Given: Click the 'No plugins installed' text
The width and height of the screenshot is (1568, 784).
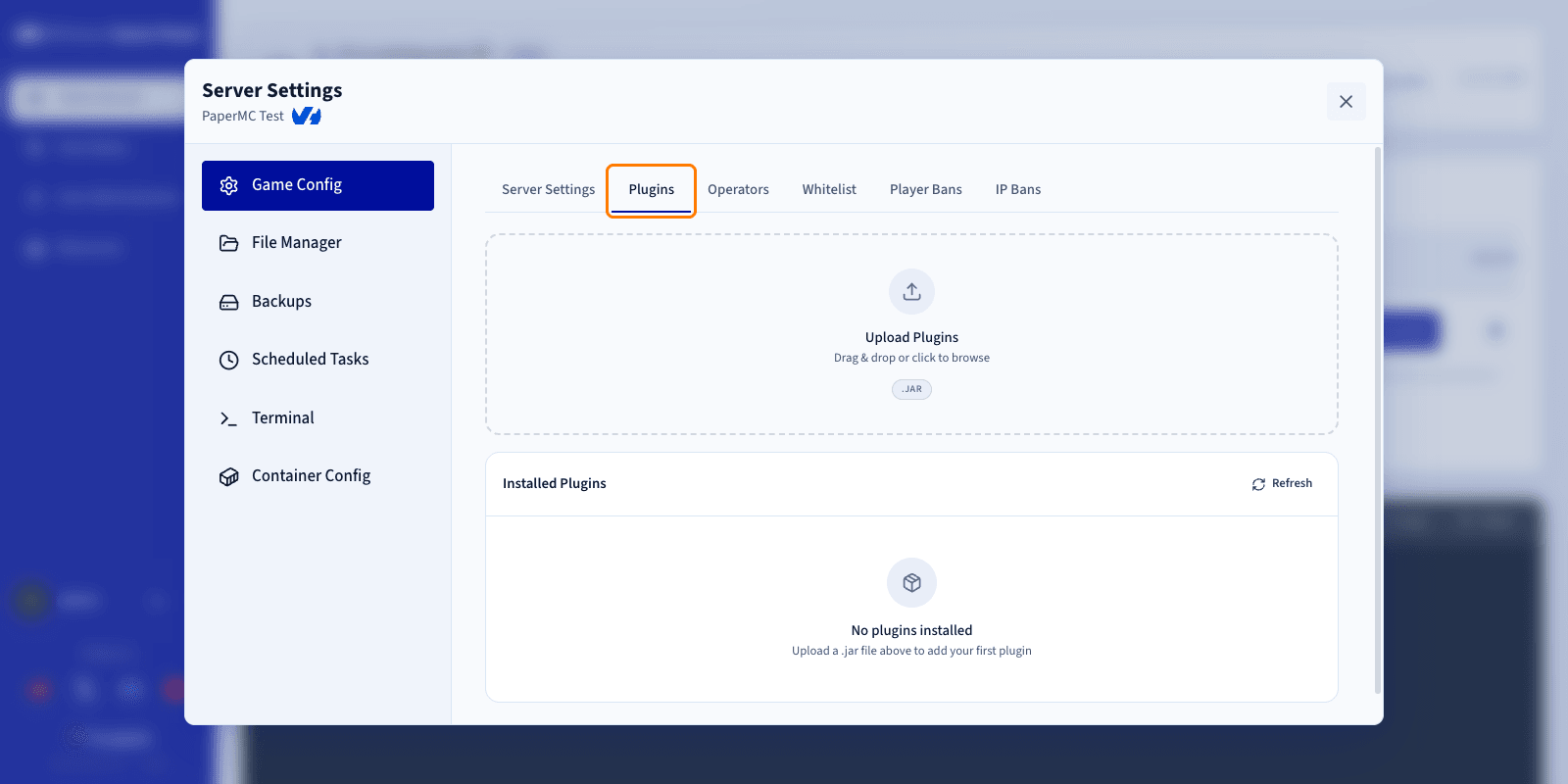Looking at the screenshot, I should [911, 630].
